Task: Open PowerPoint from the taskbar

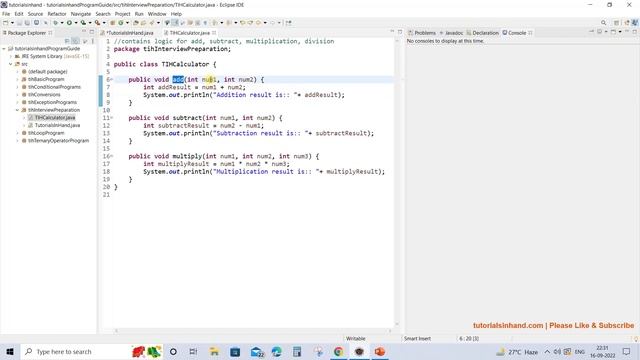Action: click(x=380, y=351)
